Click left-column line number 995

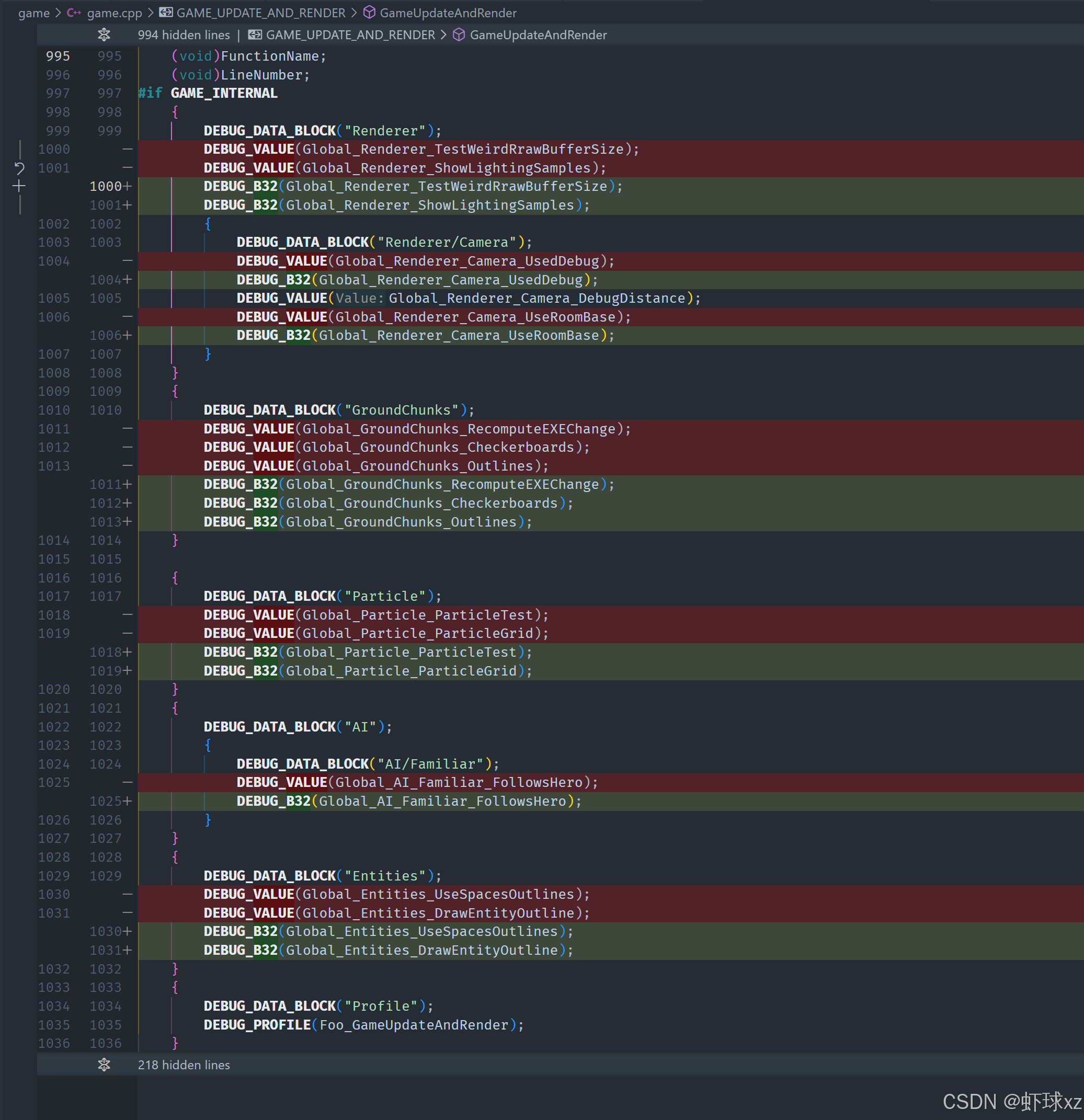(58, 56)
